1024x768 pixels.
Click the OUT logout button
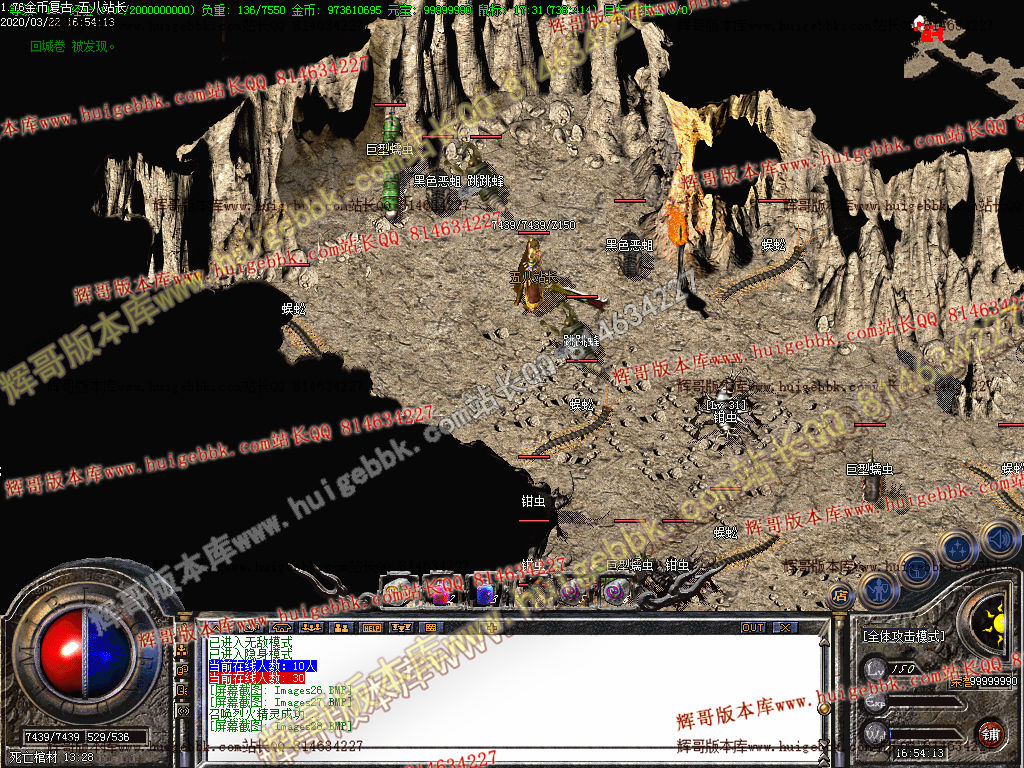pos(753,627)
